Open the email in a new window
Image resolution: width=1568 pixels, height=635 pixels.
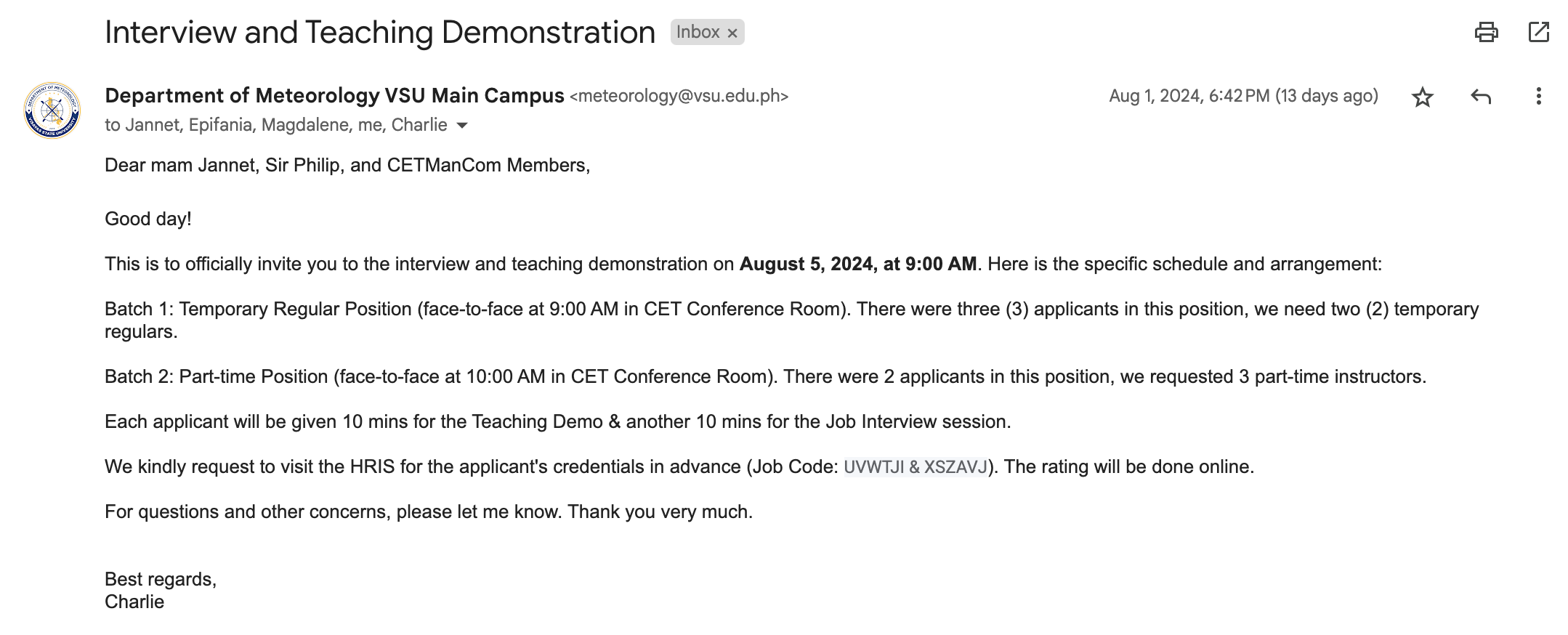[1538, 32]
